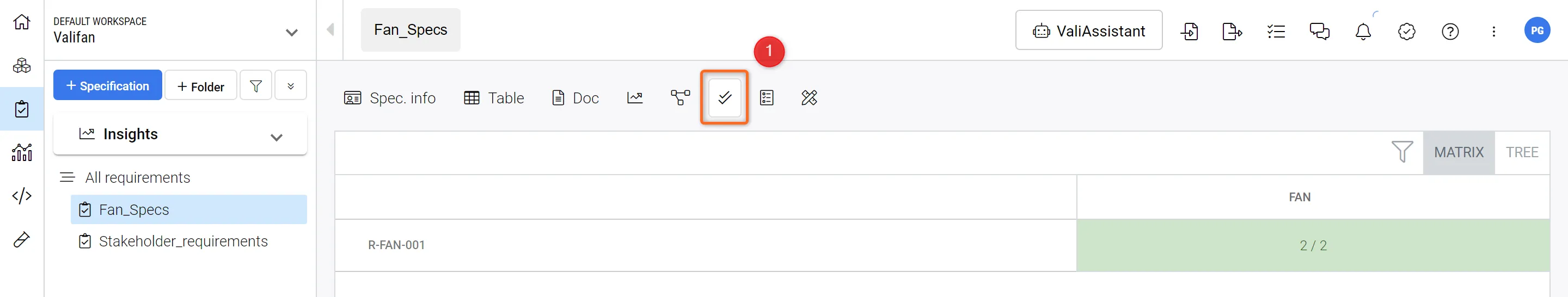Open the code brackets icon in sidebar
1568x297 pixels.
coord(22,196)
